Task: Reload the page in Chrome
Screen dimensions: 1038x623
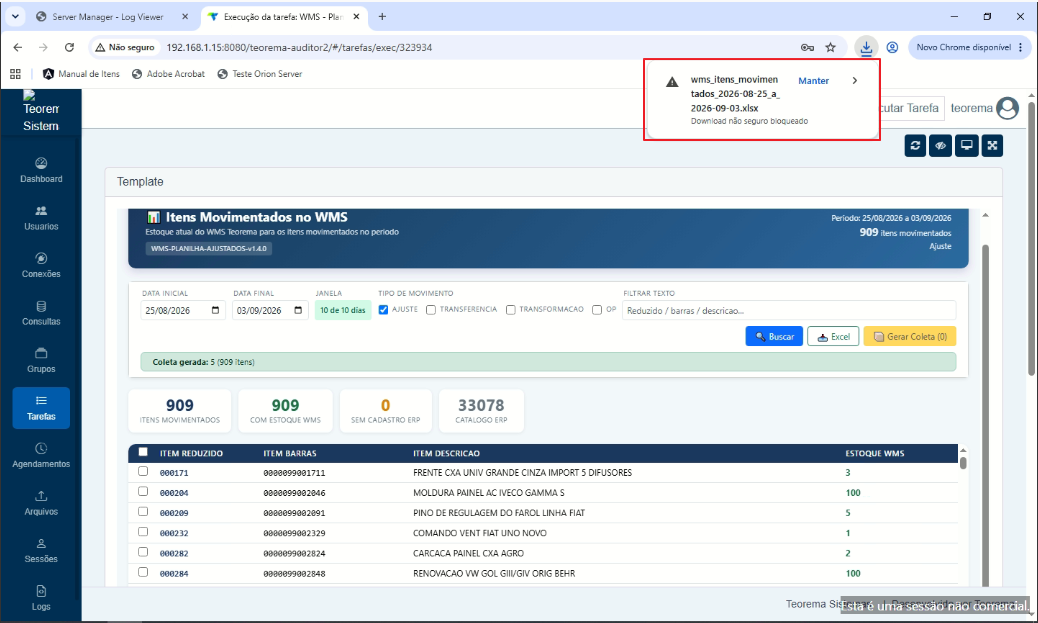Action: (70, 47)
